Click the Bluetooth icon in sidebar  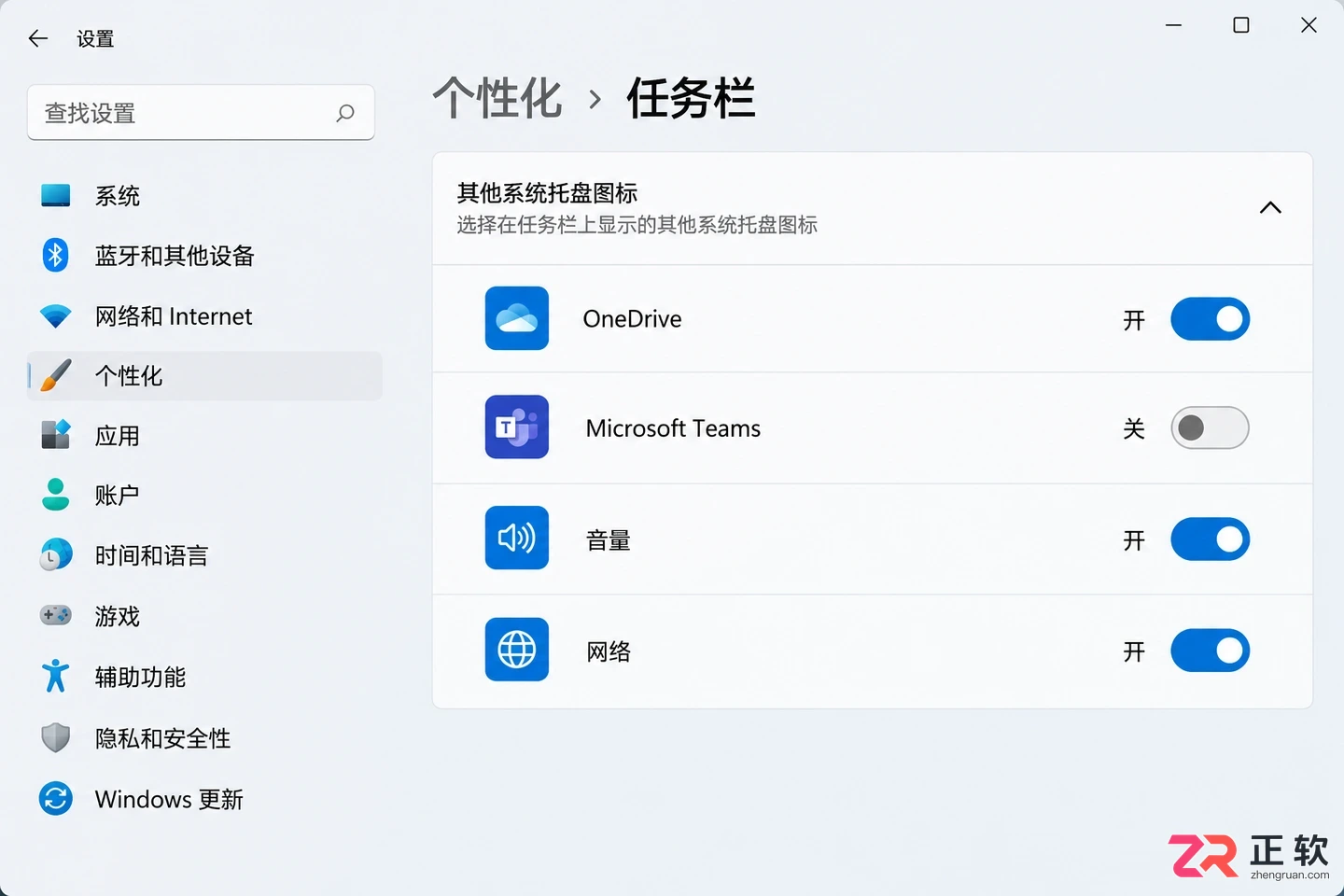(56, 255)
